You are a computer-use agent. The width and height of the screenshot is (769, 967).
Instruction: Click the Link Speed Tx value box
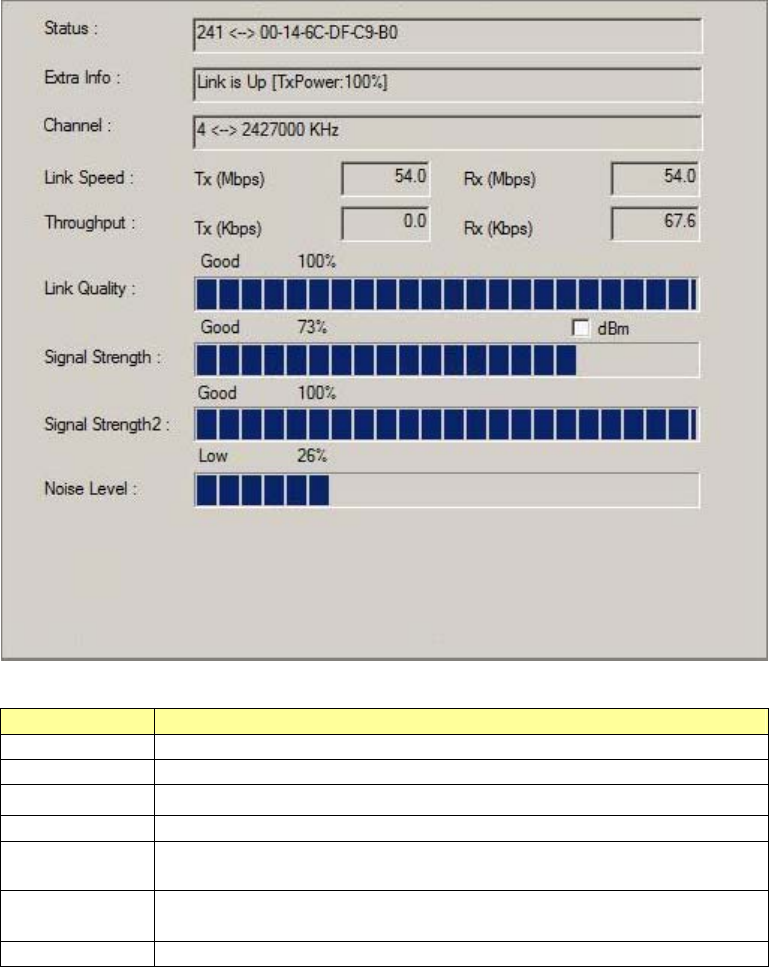385,178
